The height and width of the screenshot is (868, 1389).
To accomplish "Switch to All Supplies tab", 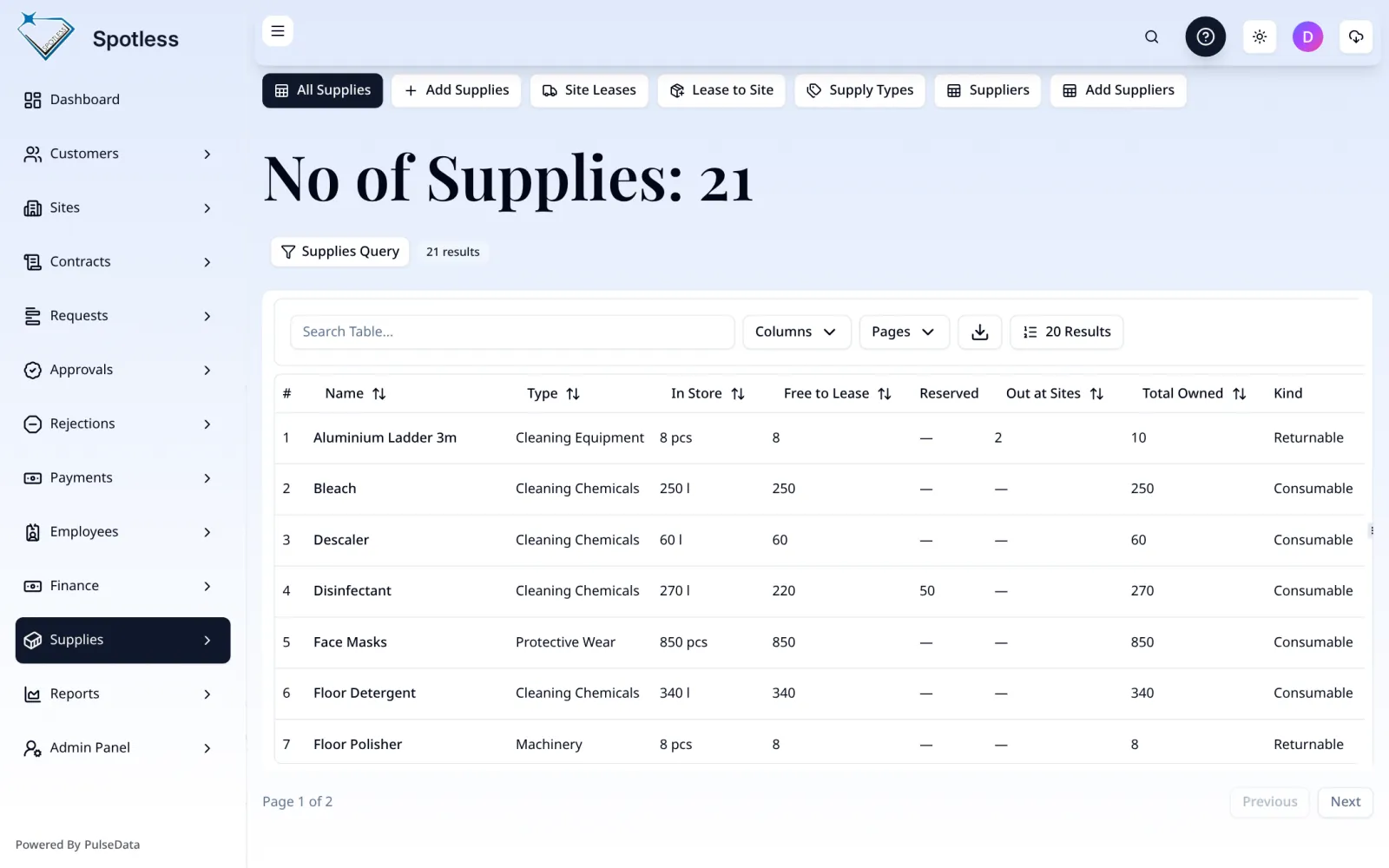I will click(x=322, y=90).
